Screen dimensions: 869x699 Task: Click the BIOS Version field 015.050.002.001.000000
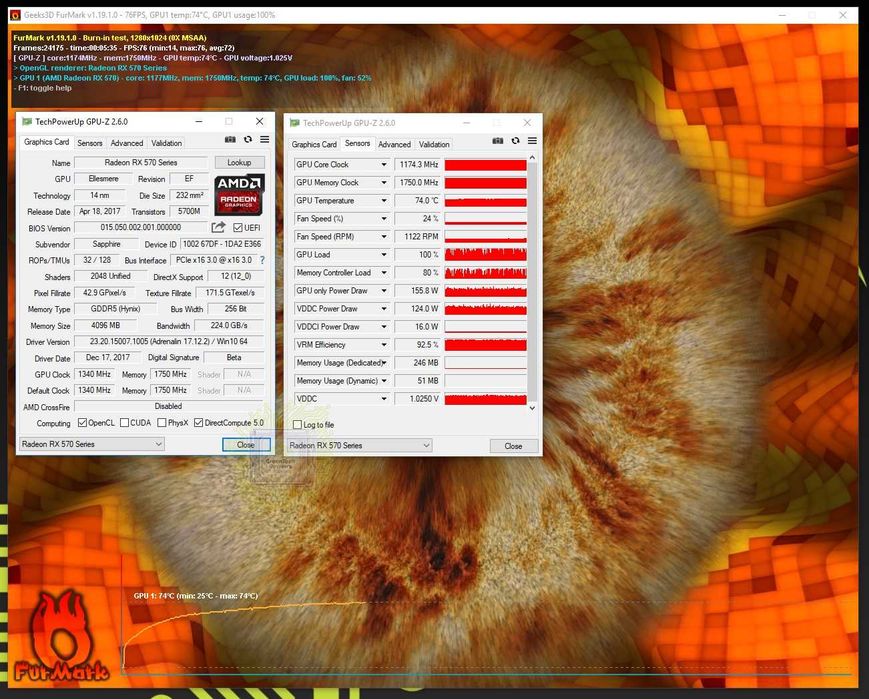(141, 227)
